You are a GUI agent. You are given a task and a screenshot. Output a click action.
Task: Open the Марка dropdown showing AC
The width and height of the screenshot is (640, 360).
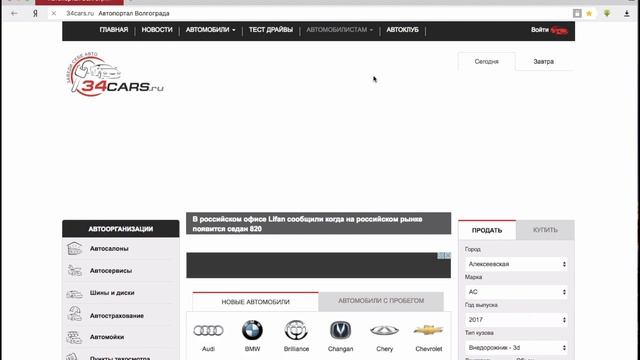pyautogui.click(x=516, y=292)
